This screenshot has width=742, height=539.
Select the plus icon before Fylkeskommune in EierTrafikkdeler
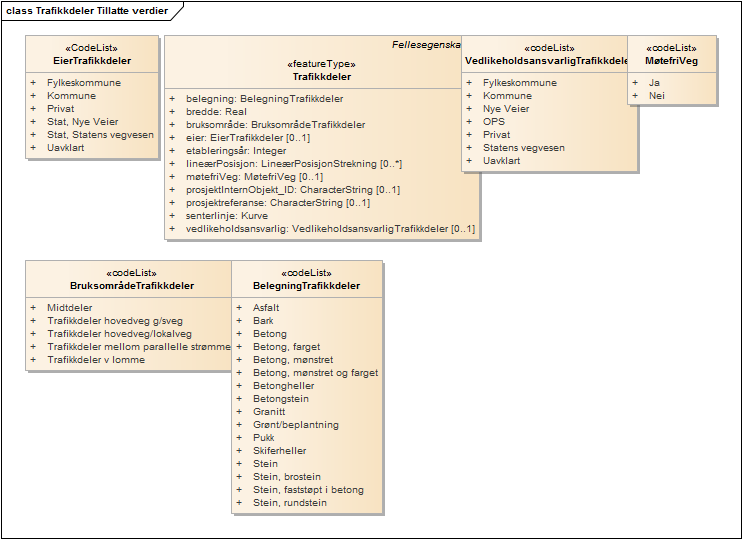click(32, 83)
